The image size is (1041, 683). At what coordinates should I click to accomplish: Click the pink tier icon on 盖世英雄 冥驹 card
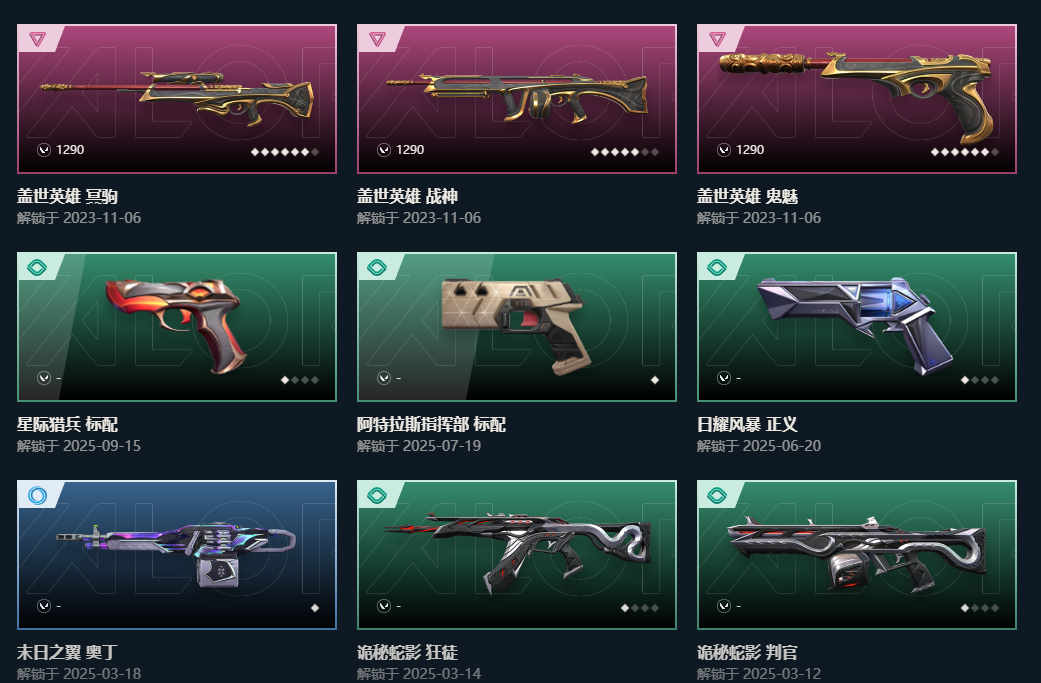pos(37,39)
